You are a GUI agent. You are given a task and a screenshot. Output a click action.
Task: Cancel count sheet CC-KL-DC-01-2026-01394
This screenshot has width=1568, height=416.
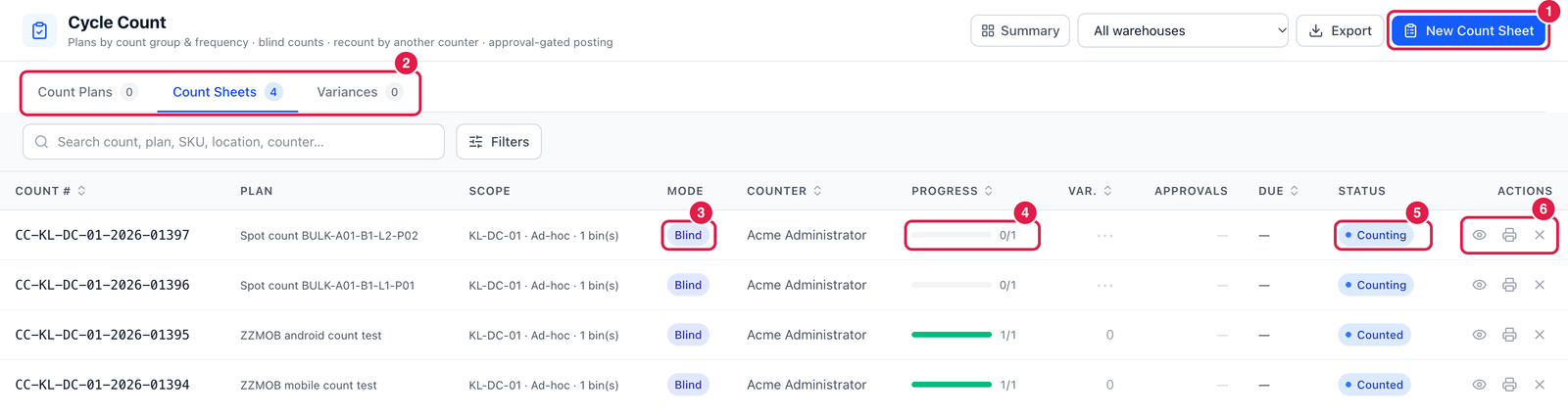[1540, 385]
